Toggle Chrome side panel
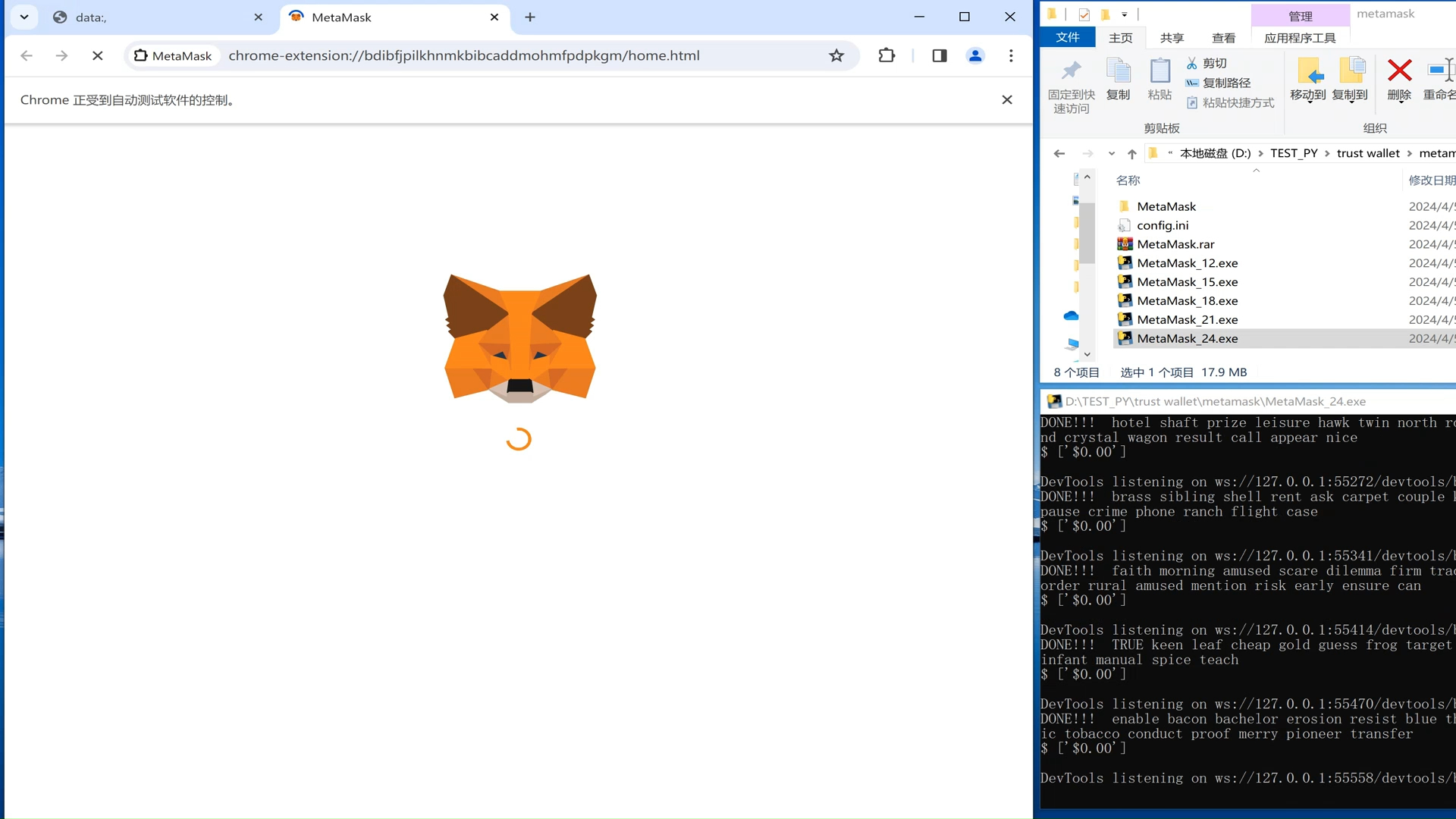 pos(940,55)
